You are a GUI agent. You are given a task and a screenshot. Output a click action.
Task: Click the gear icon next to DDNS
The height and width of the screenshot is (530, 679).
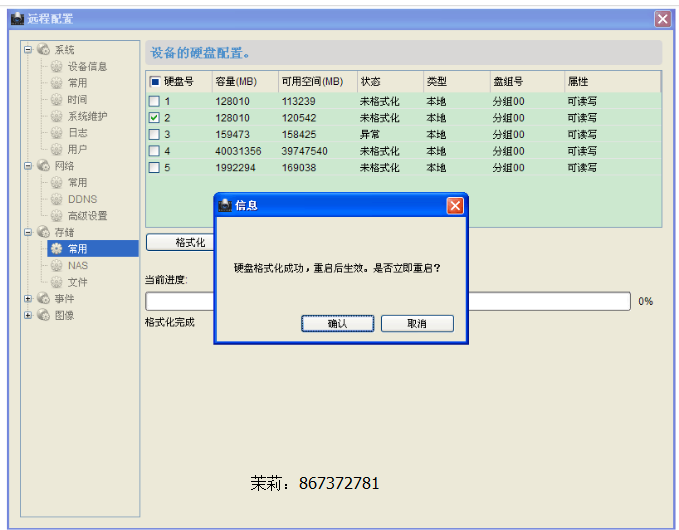pyautogui.click(x=57, y=199)
